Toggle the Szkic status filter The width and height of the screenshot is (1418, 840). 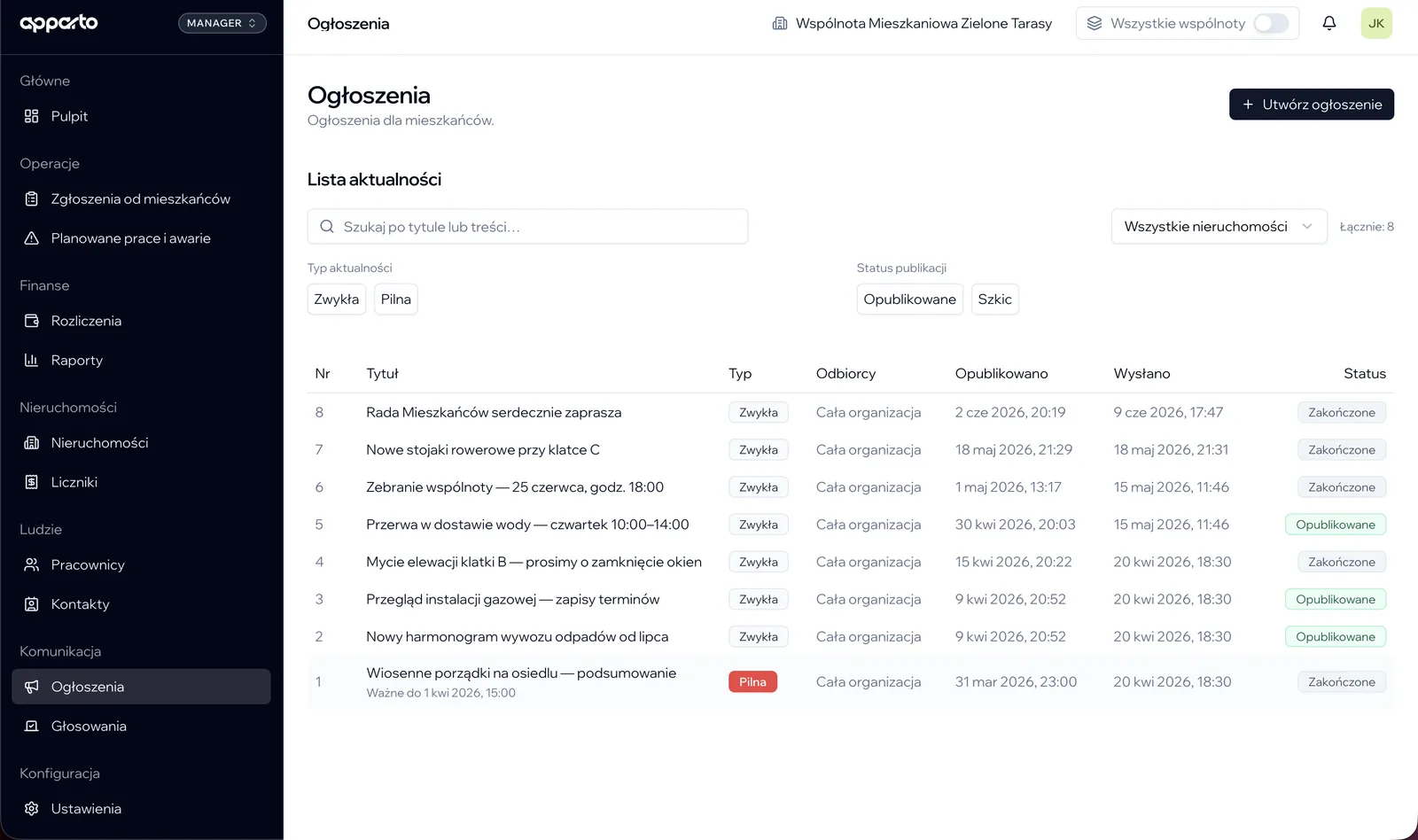click(995, 299)
